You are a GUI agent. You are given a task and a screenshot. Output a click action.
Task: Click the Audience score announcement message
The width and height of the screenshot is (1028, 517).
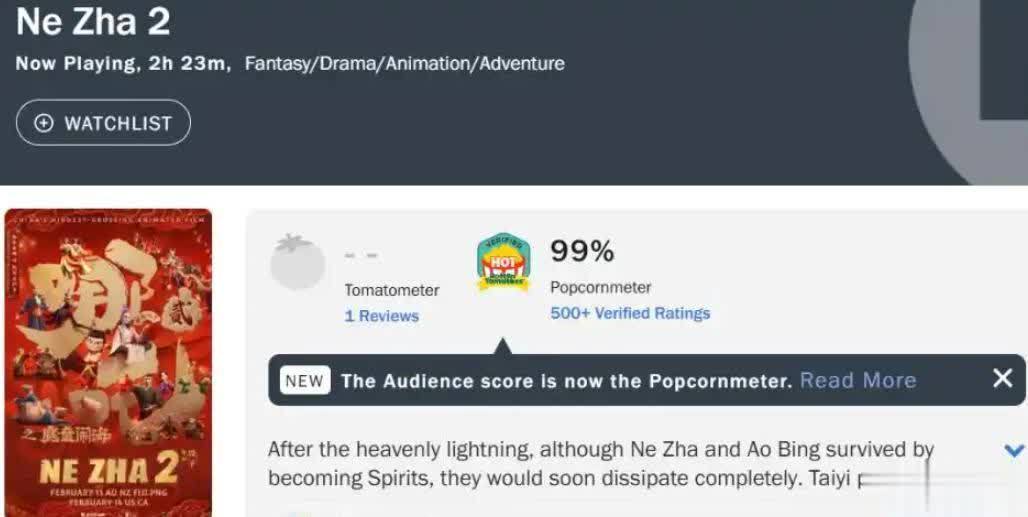(x=567, y=381)
